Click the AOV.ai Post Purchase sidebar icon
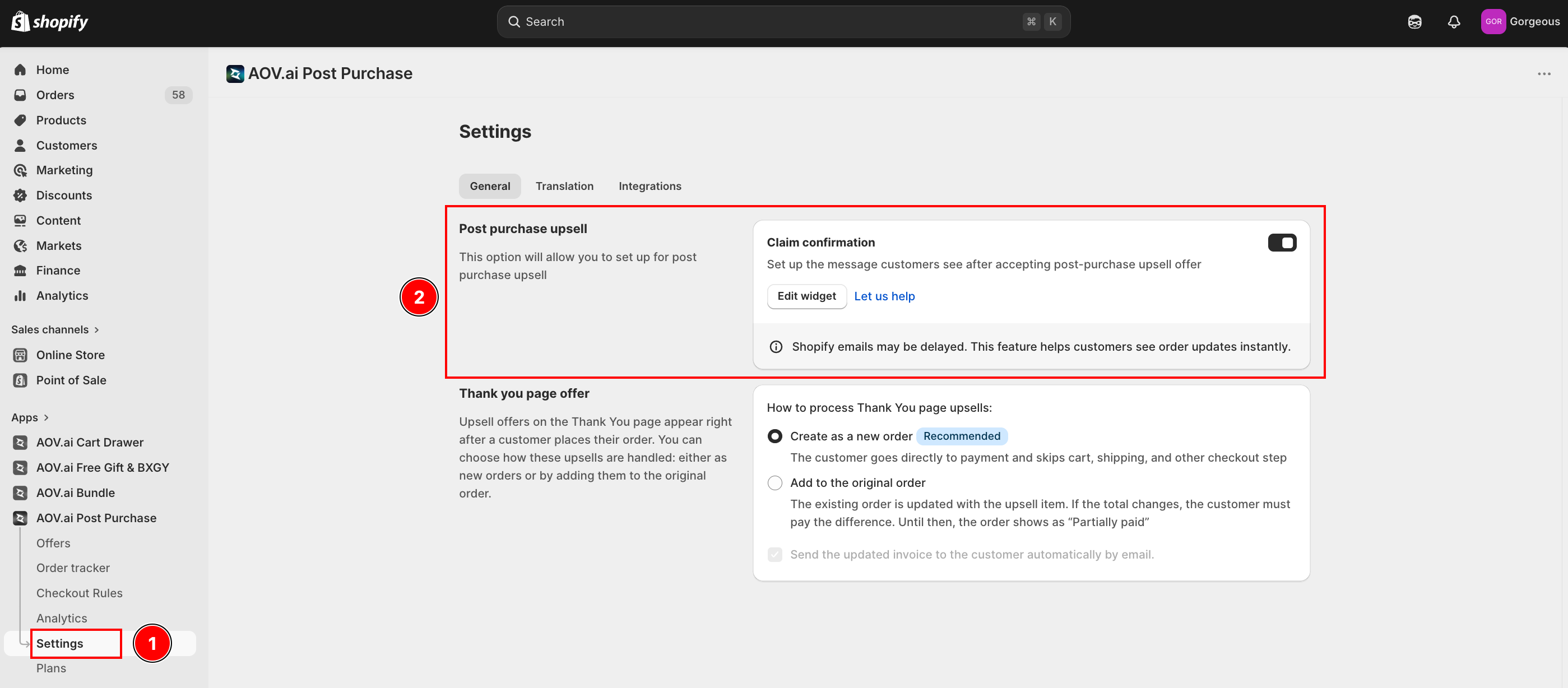The height and width of the screenshot is (688, 1568). point(20,518)
